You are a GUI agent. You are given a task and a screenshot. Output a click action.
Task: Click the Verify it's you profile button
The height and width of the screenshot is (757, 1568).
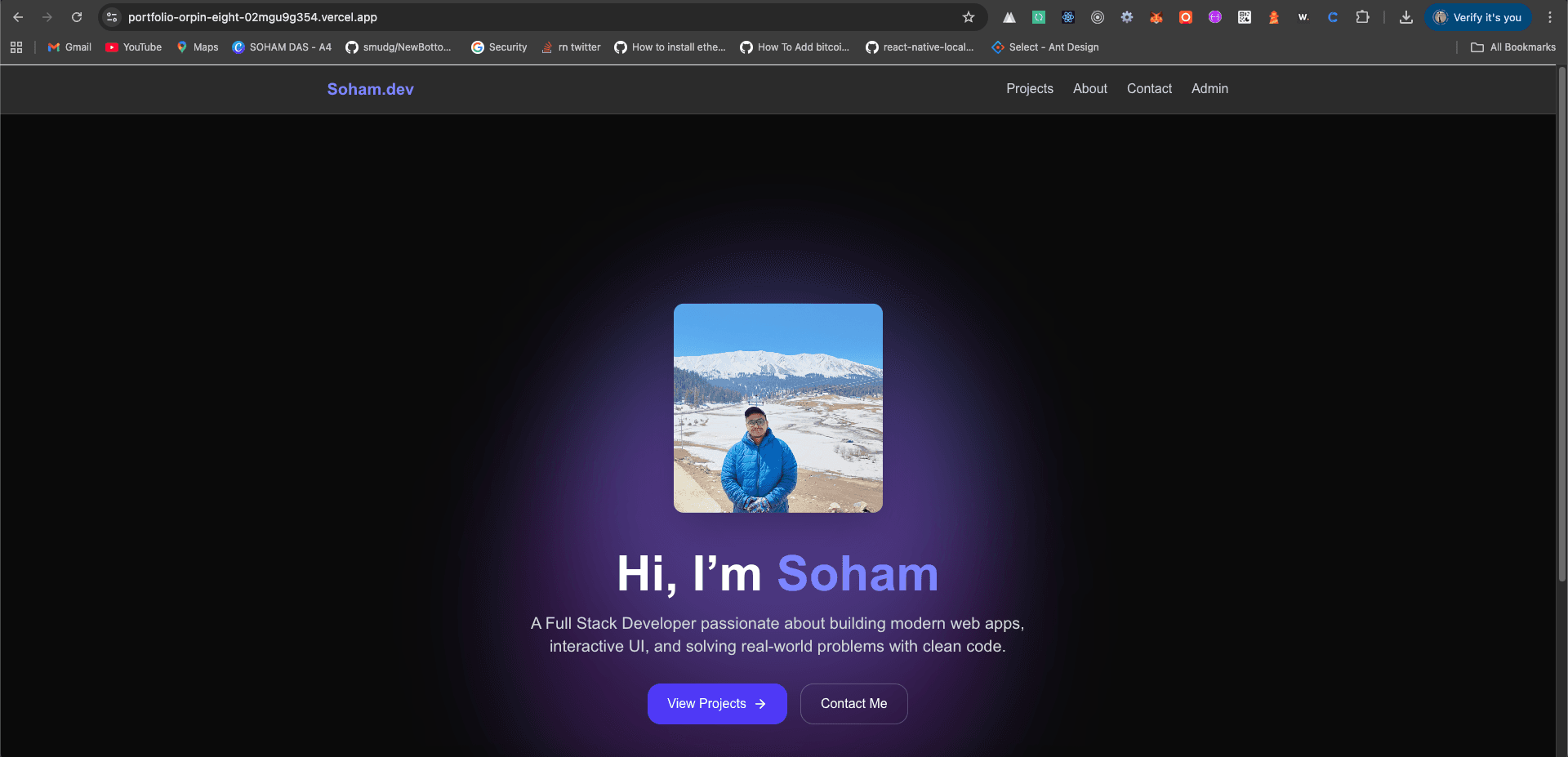1478,17
